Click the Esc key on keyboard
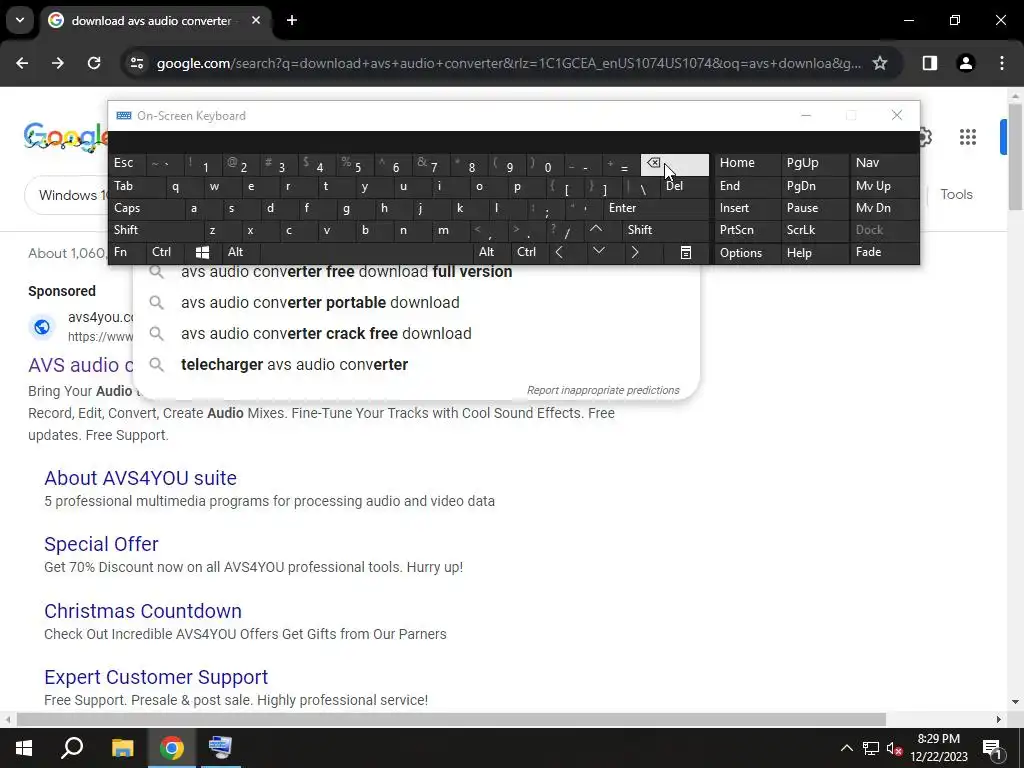Image resolution: width=1024 pixels, height=768 pixels. (x=127, y=163)
